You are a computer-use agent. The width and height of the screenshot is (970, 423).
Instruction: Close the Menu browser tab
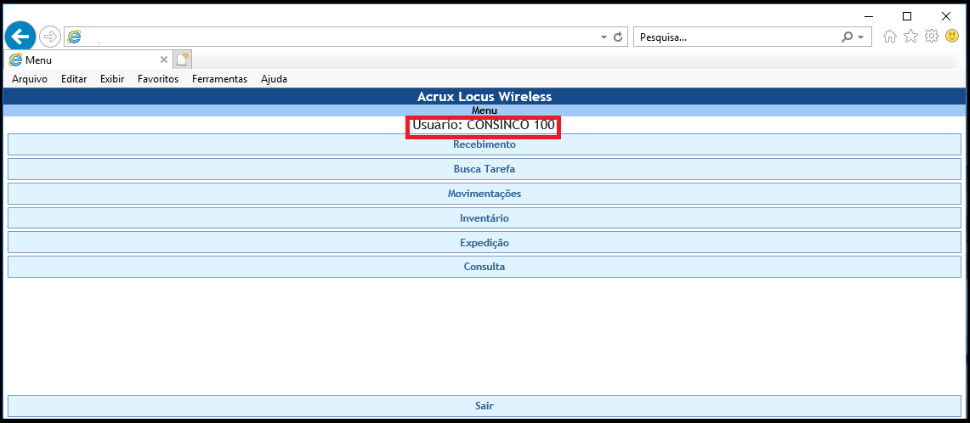tap(164, 60)
